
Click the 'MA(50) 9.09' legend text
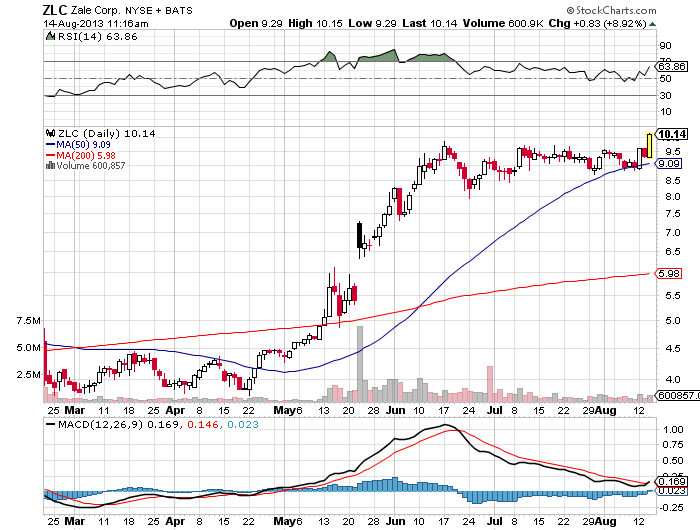[x=83, y=145]
